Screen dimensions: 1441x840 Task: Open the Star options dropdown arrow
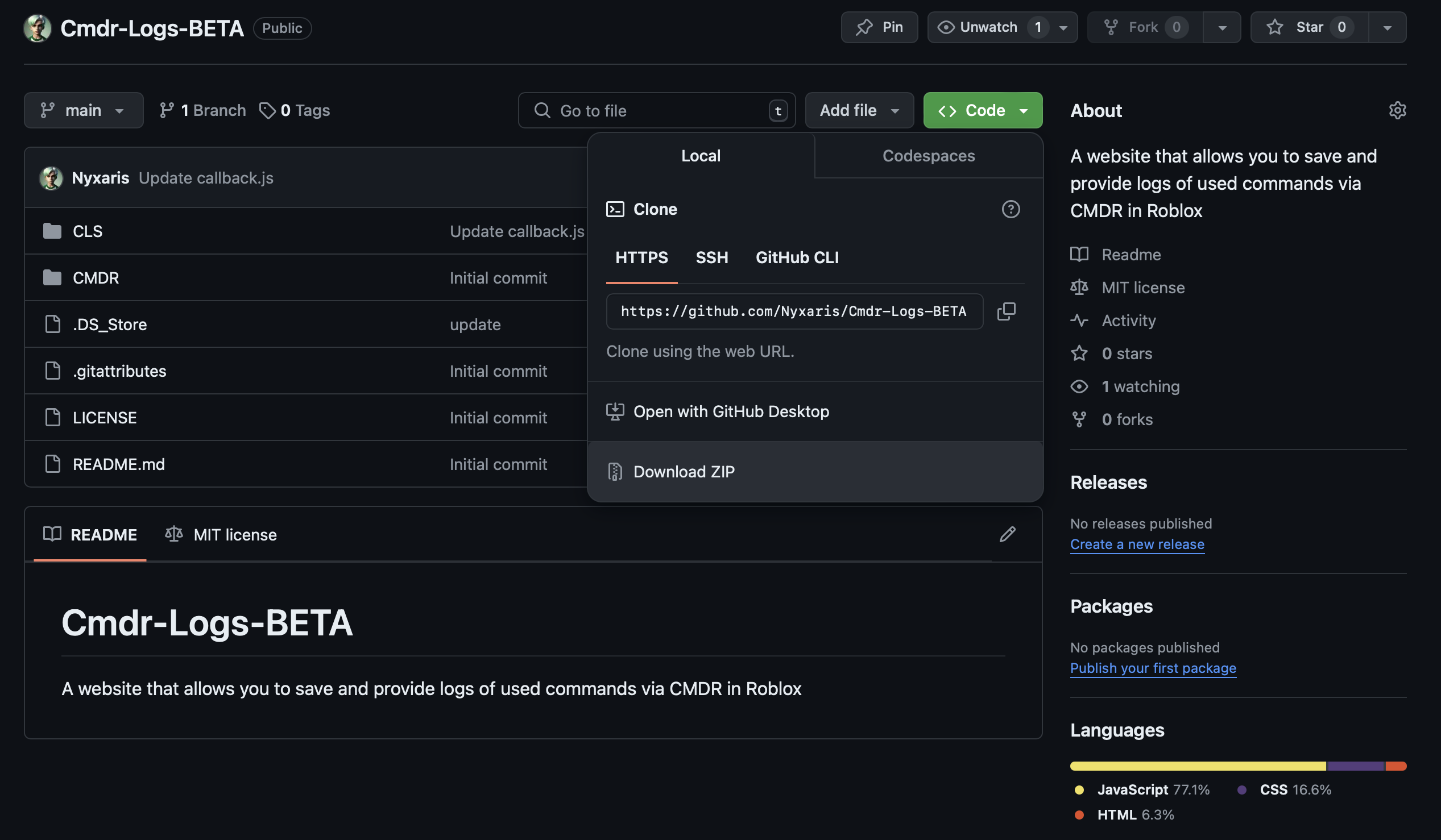1388,27
